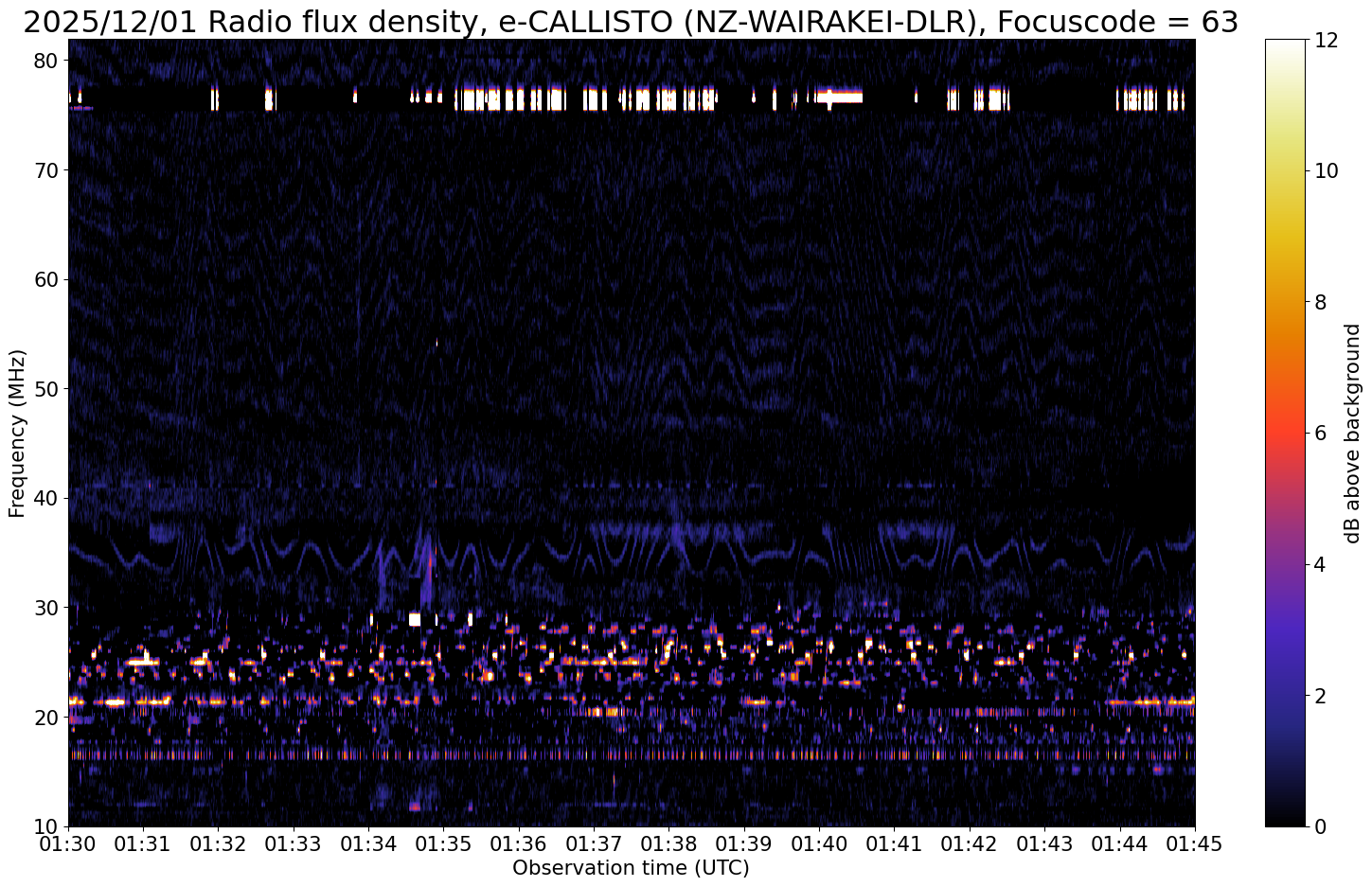Select the 01:45 time tick label
This screenshot has height=887, width=1372.
pos(1194,843)
